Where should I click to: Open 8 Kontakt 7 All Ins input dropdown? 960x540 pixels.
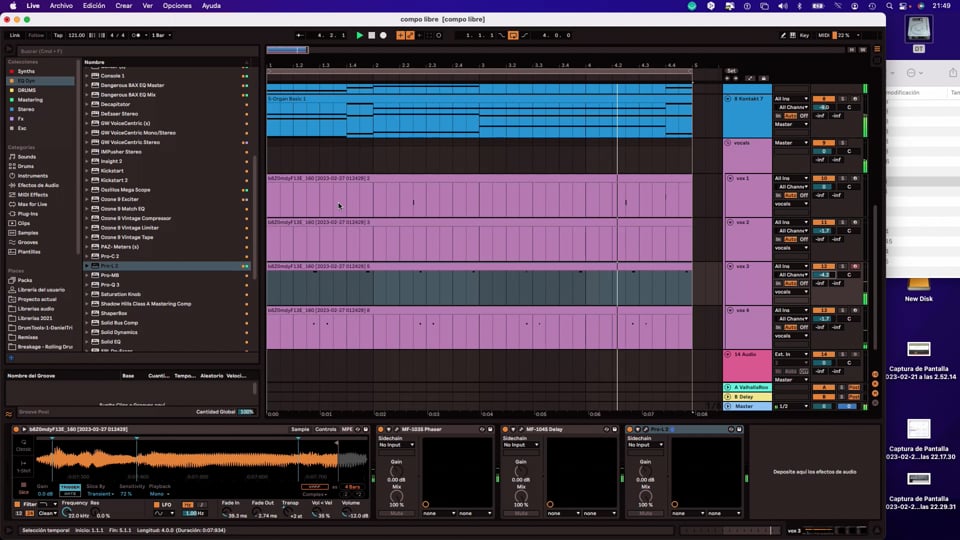(791, 99)
